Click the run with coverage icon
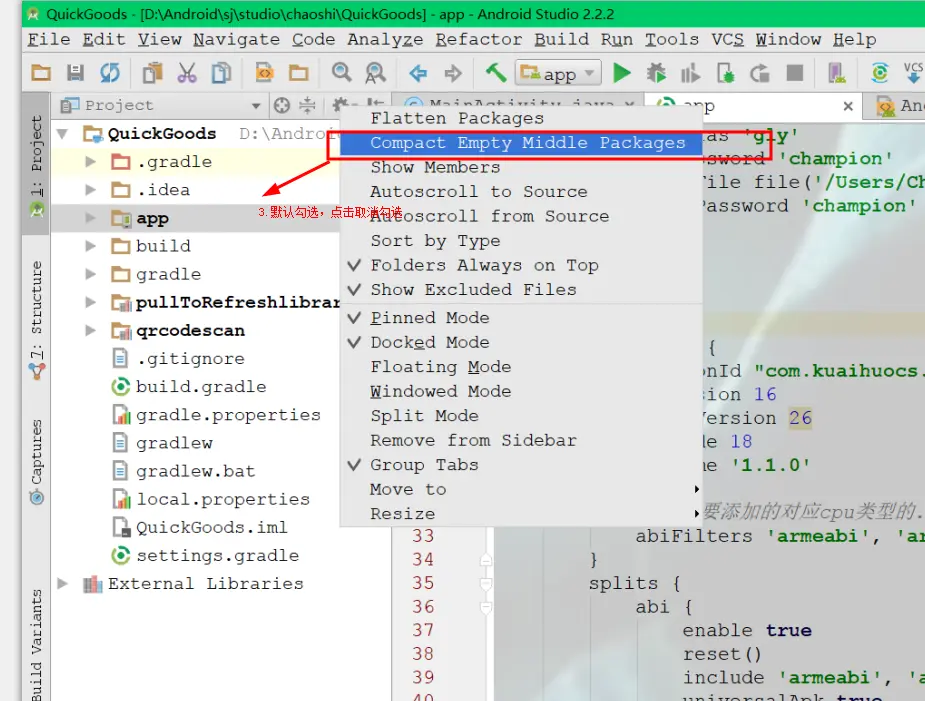 coord(690,73)
